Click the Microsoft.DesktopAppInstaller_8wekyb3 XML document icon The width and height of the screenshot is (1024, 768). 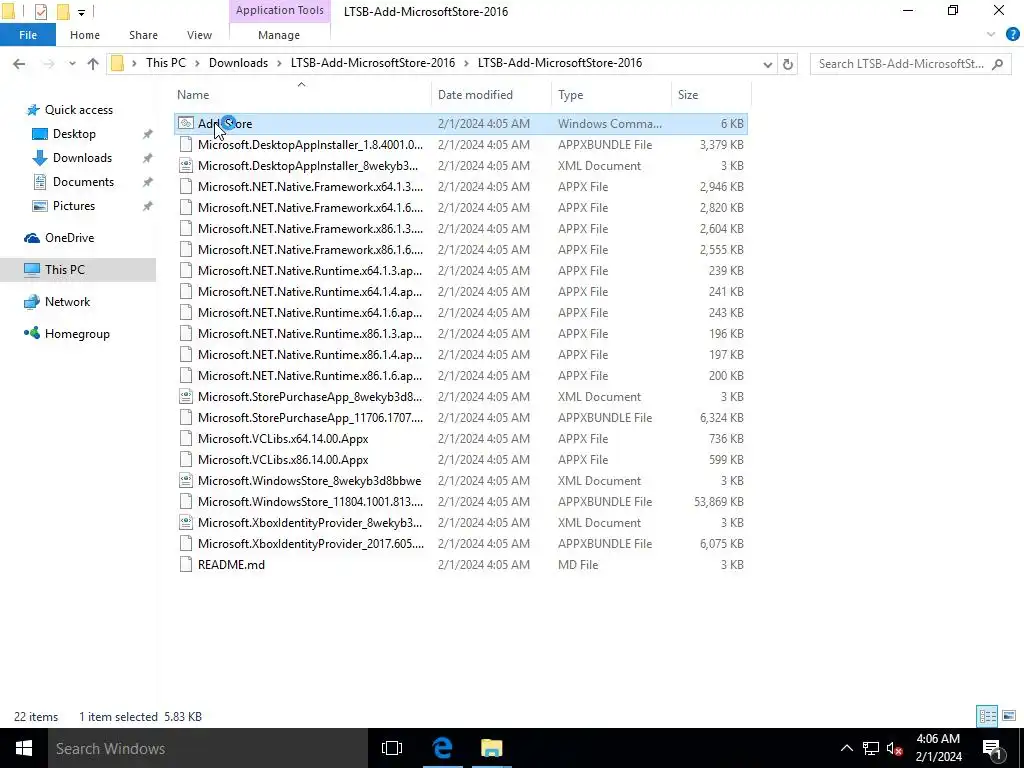(186, 165)
